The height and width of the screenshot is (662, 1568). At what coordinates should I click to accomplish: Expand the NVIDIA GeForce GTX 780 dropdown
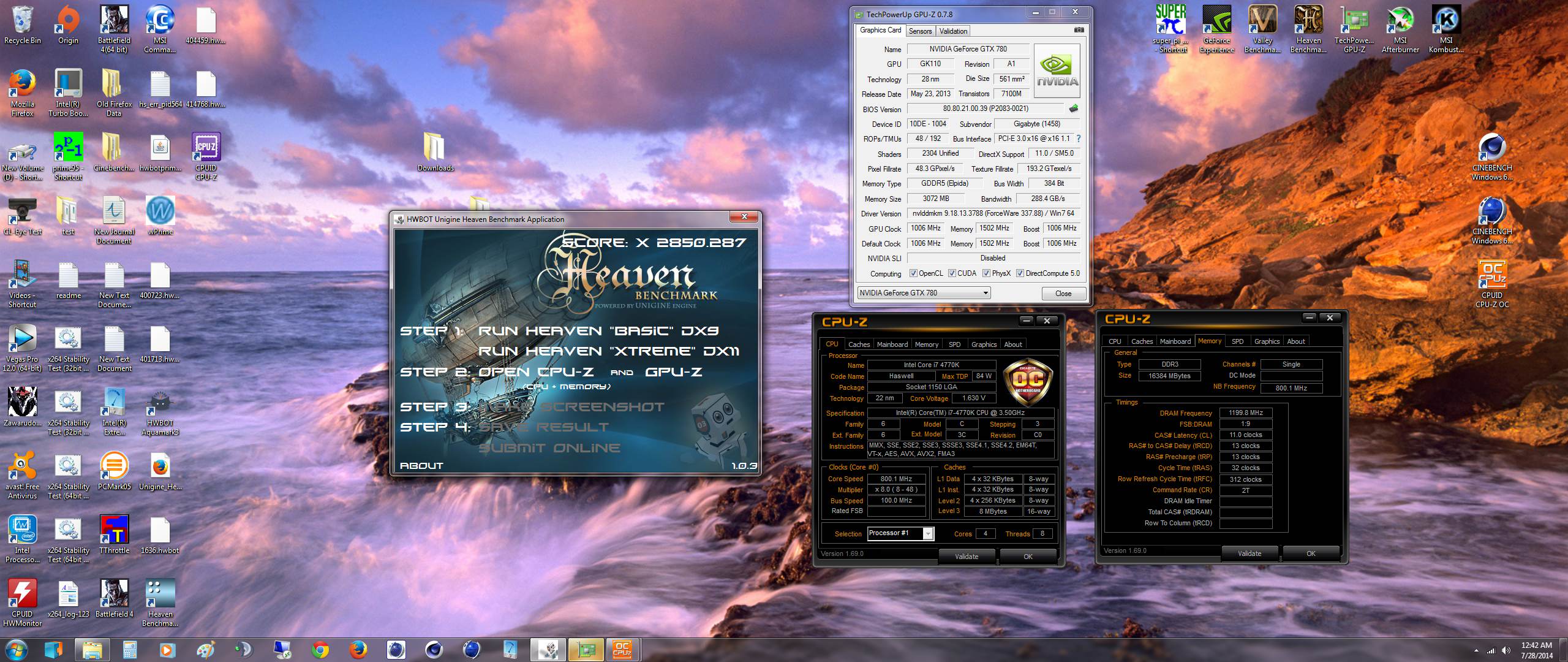(986, 293)
